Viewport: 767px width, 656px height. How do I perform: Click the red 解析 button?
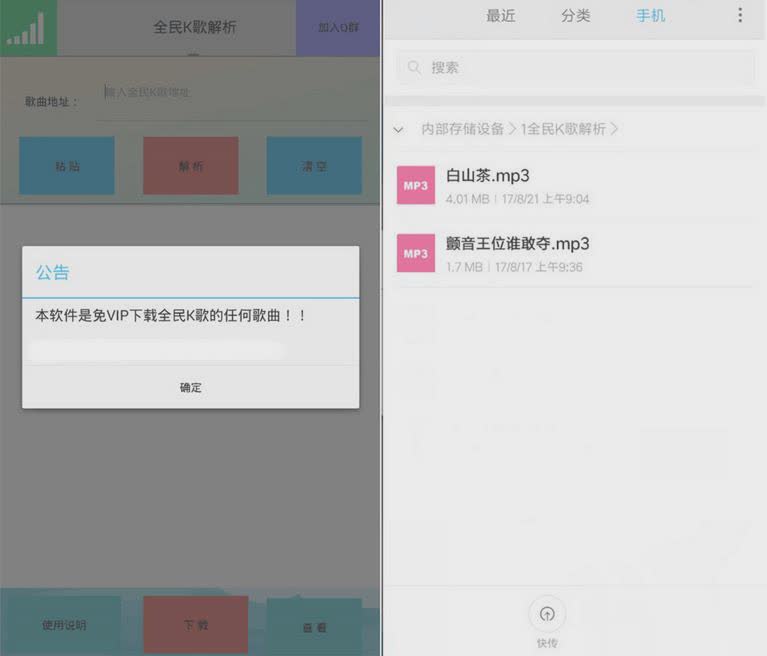(x=191, y=166)
